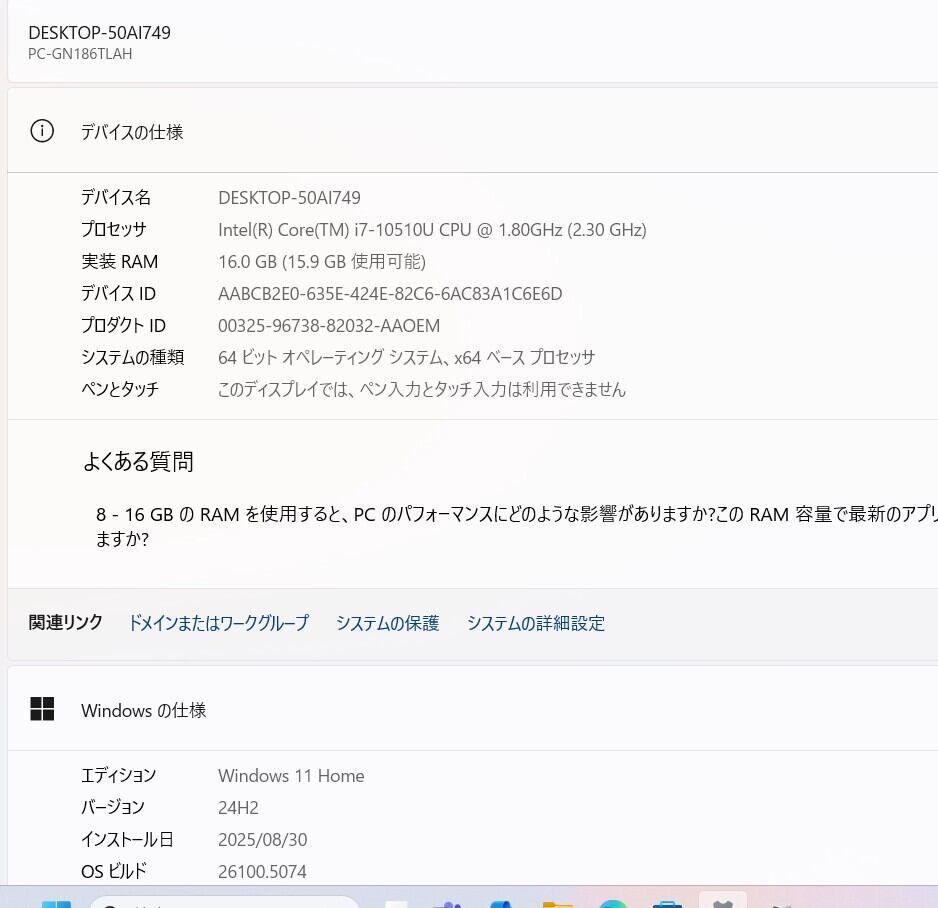This screenshot has height=908, width=938.
Task: Click the PC name DESKTOP-50AI749 at top
Action: [x=99, y=32]
